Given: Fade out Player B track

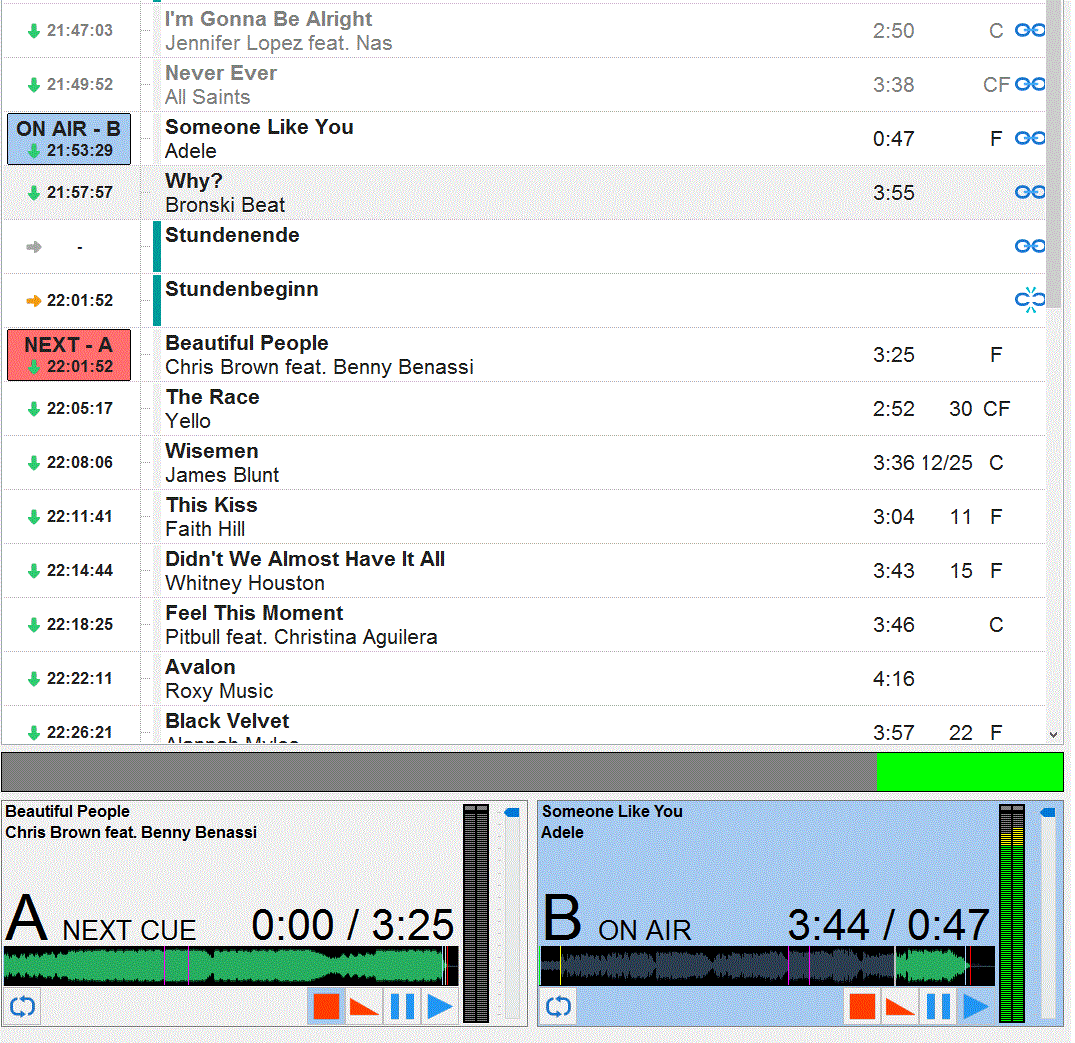Looking at the screenshot, I should (x=900, y=1006).
